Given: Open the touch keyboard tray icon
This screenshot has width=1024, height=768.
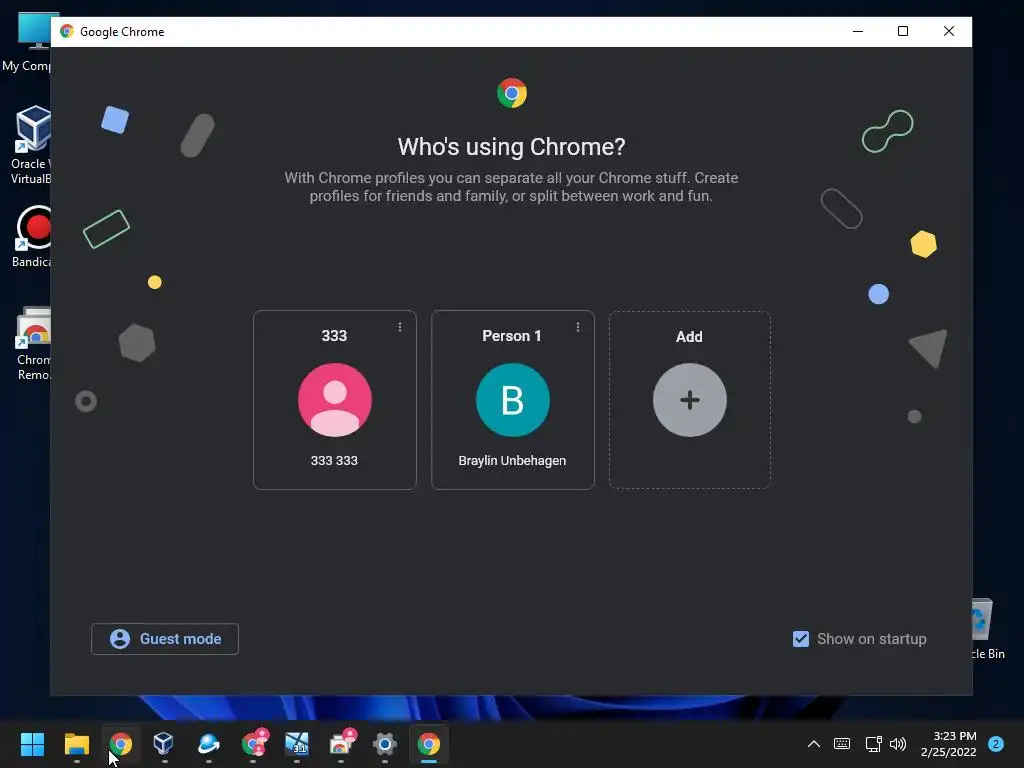Looking at the screenshot, I should pos(842,744).
